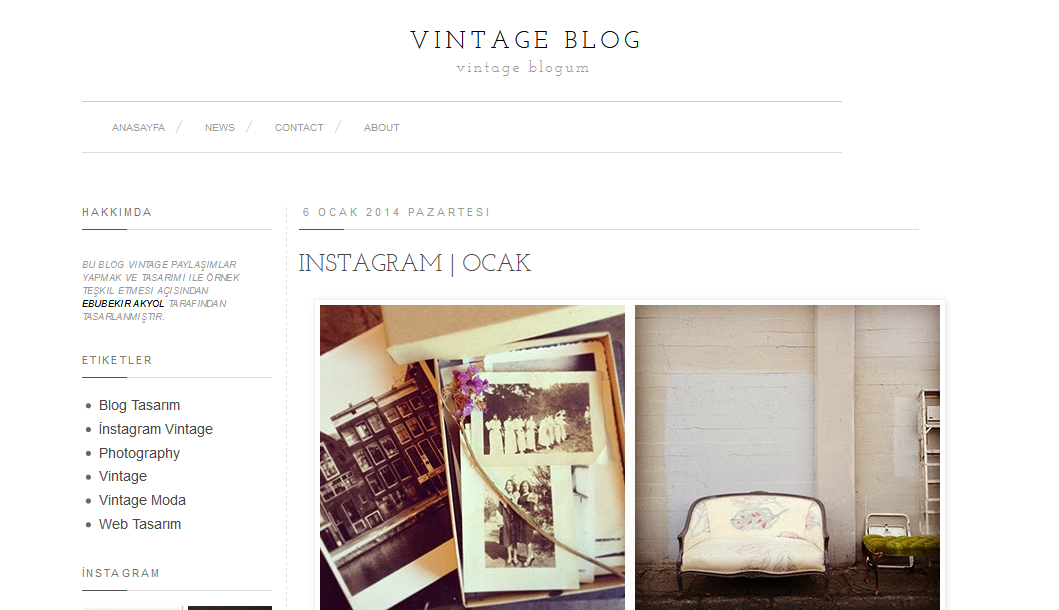Click the VINTAGE BLOG site title
Screen dimensions: 1059x610
(525, 40)
